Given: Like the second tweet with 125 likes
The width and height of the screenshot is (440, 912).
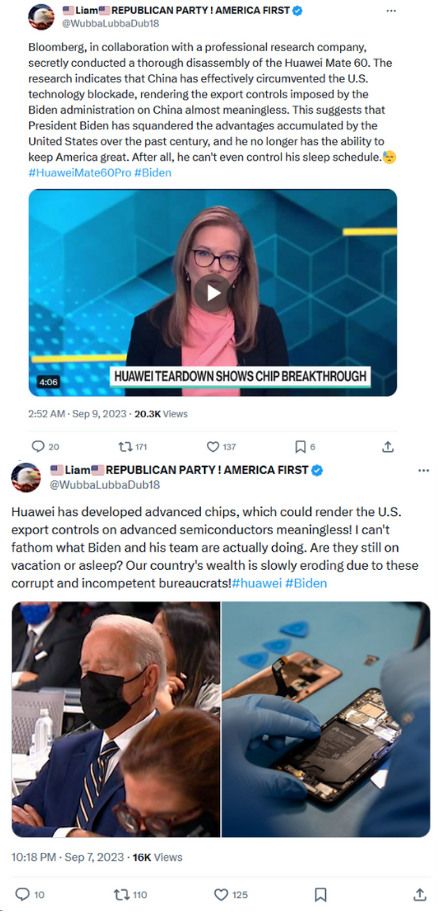Looking at the screenshot, I should coord(221,894).
